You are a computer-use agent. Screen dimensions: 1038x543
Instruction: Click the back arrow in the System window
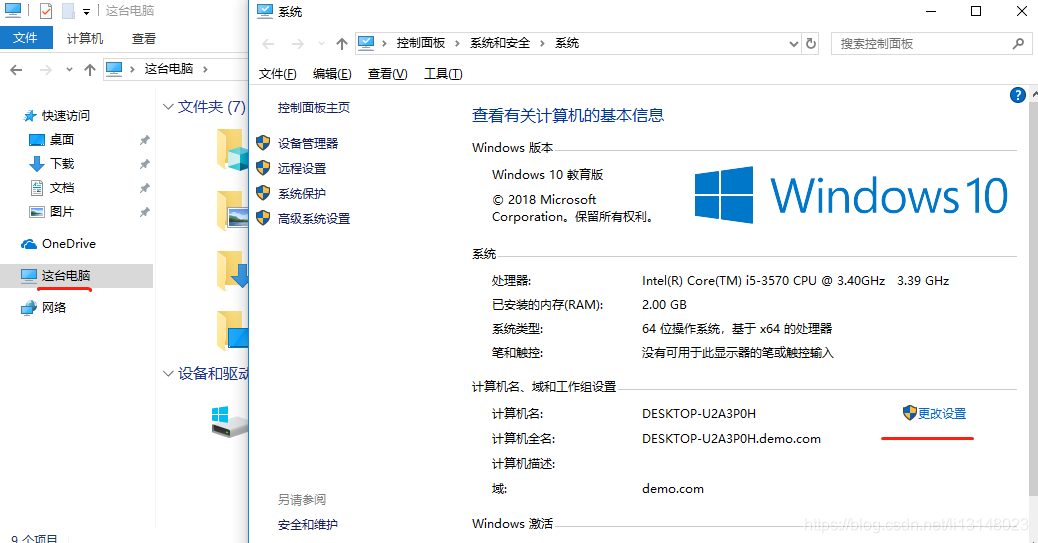(268, 44)
